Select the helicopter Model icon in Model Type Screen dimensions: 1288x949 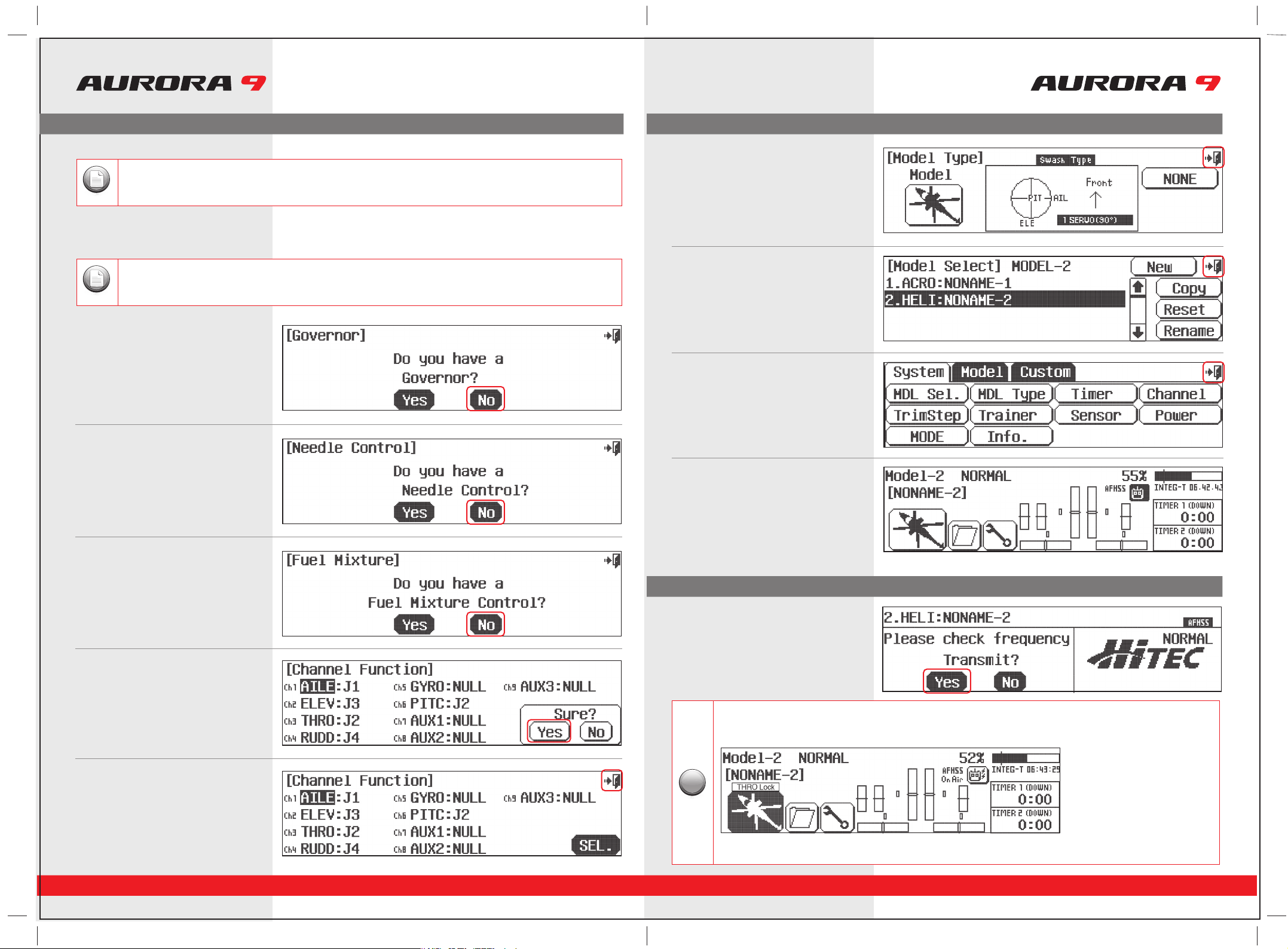[934, 205]
